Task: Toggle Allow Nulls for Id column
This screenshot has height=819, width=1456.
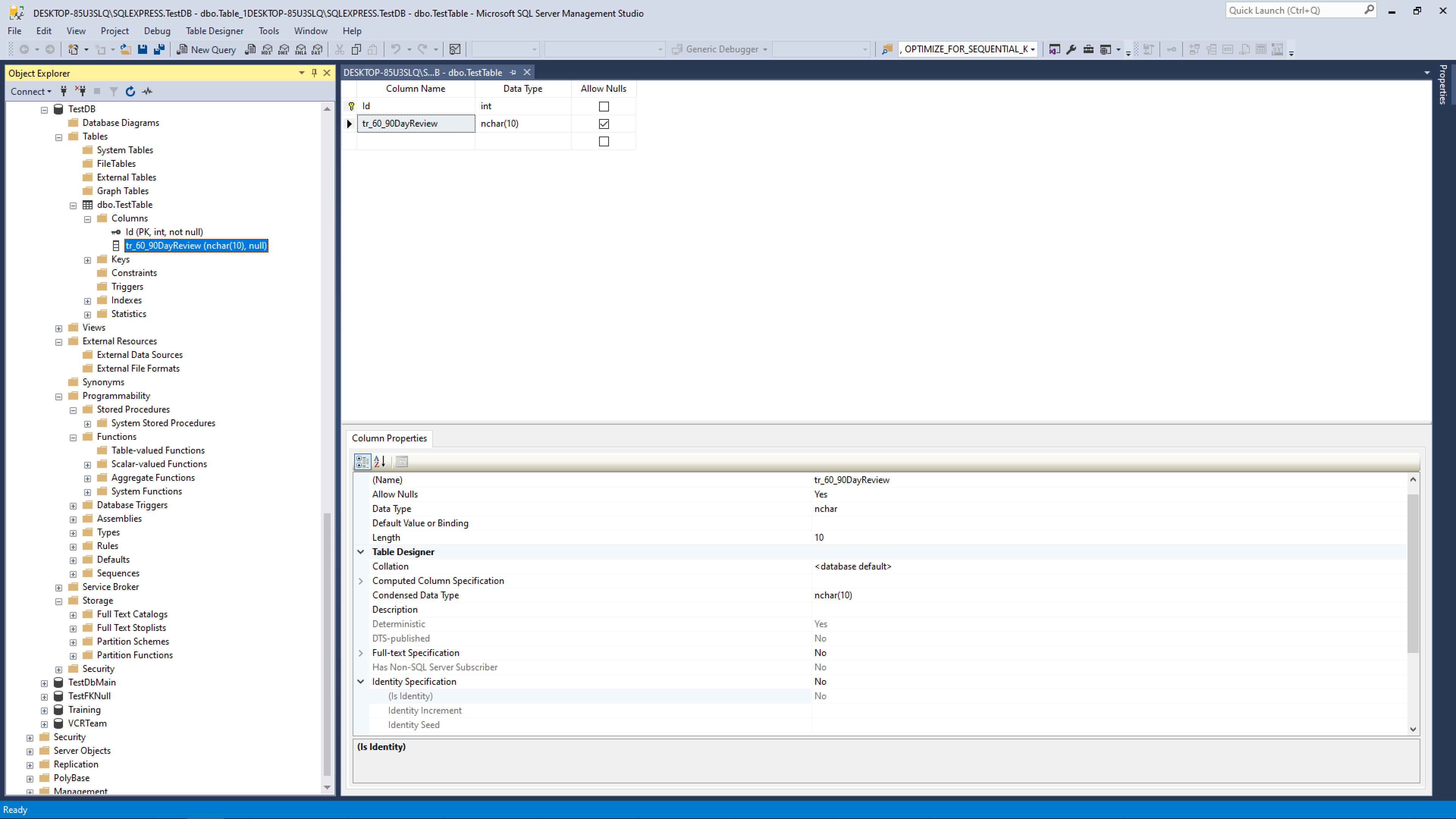Action: 604,106
